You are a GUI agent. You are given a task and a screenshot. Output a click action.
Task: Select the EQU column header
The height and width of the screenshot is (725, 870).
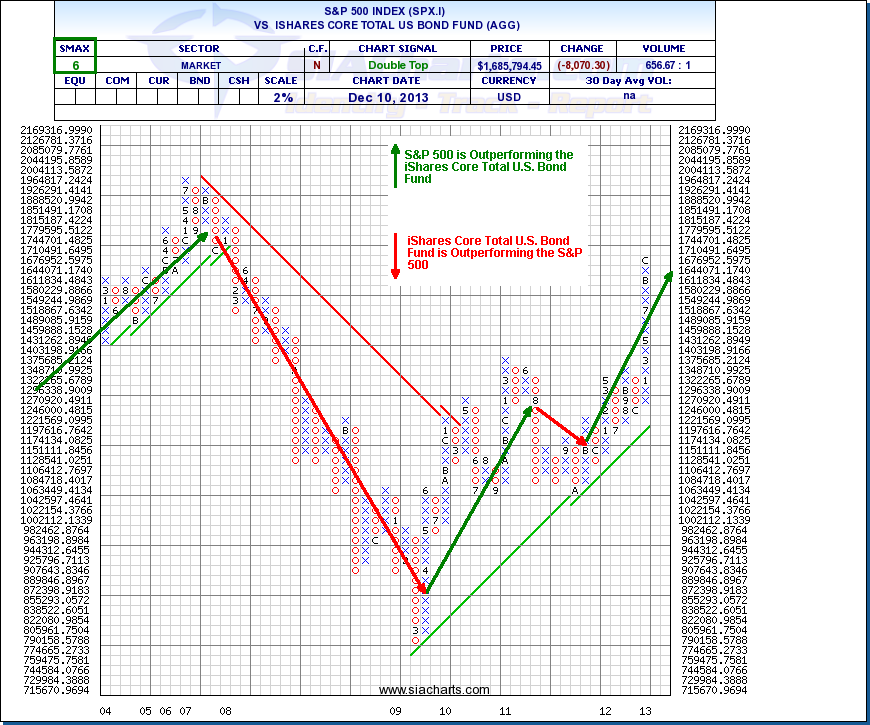pos(75,81)
